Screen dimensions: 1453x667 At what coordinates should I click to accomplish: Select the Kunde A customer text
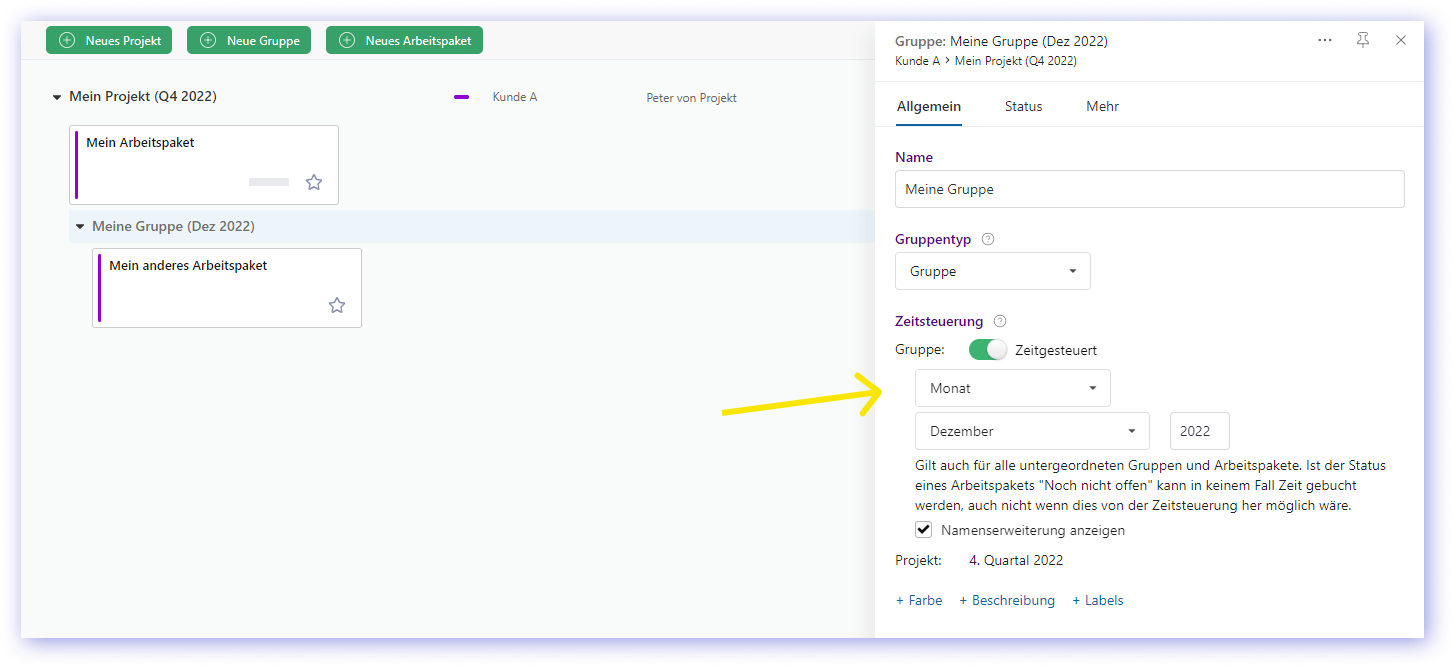(514, 97)
